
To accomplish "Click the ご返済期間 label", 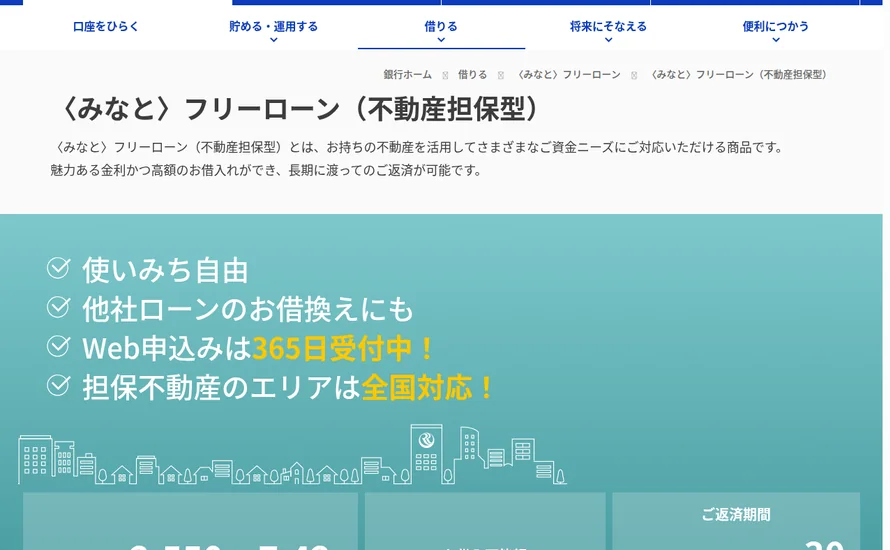I will [x=736, y=514].
